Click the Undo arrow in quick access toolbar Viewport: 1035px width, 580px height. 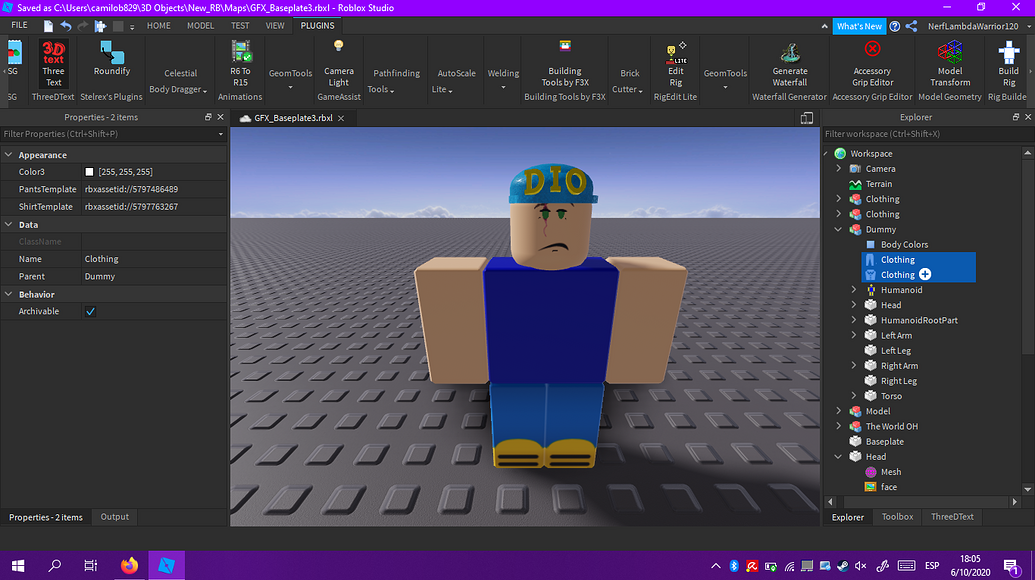65,26
